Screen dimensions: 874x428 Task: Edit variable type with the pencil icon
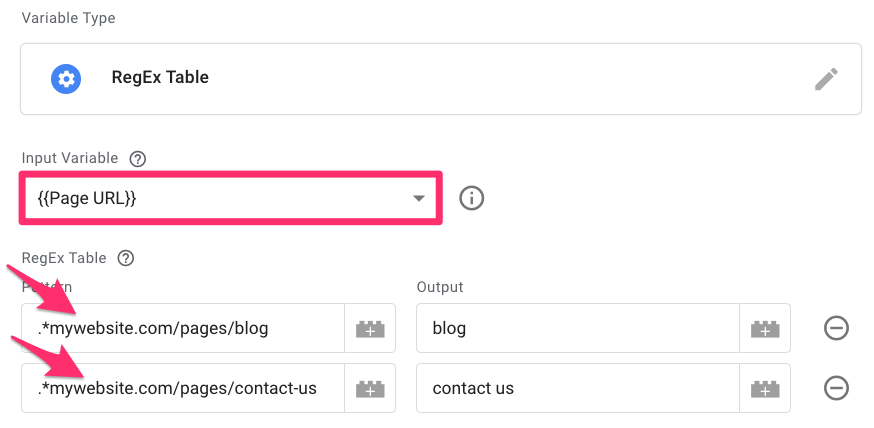pos(826,79)
